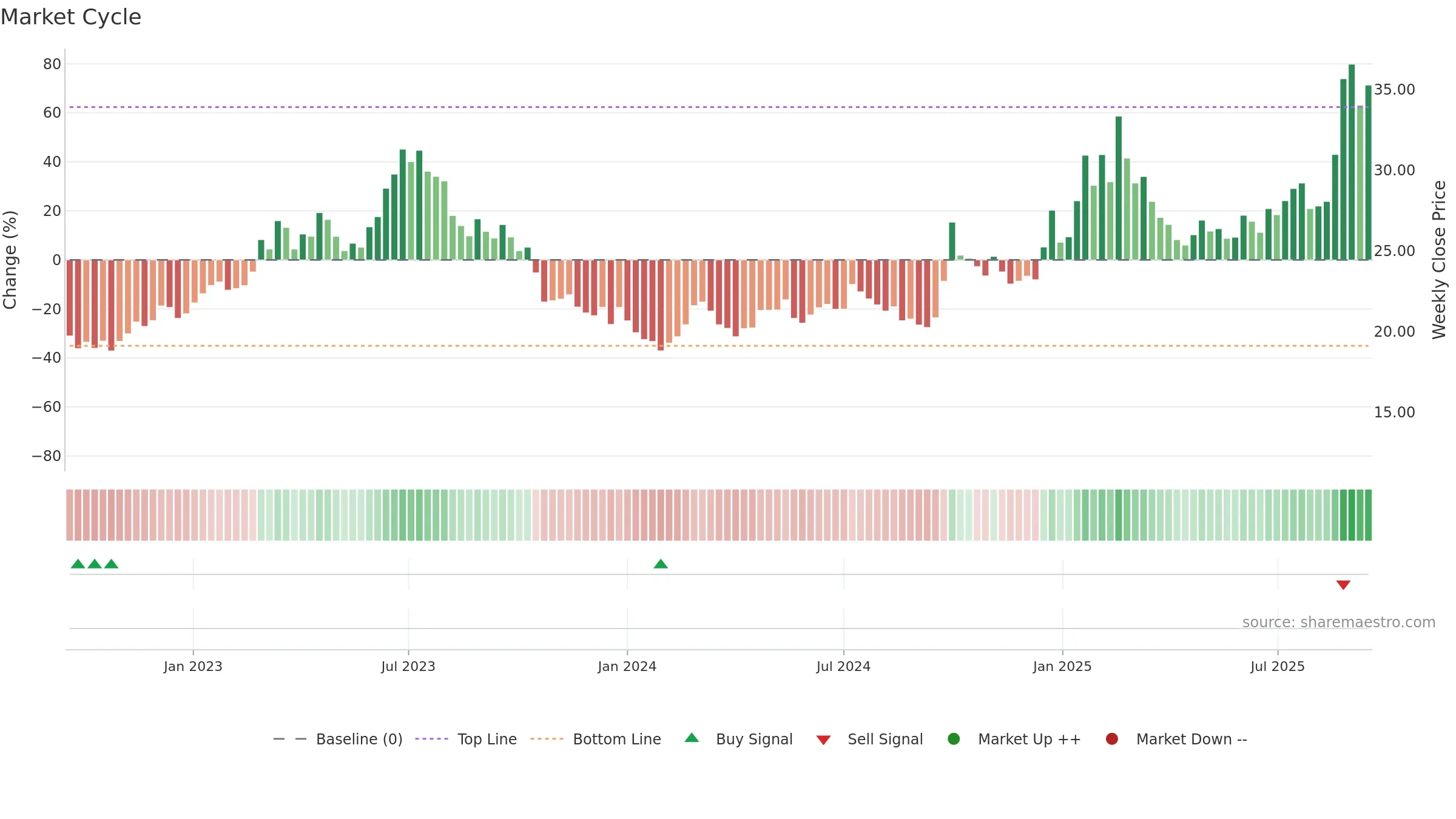Click the Market Down -- red dot
The image size is (1456, 819).
pos(1112,739)
